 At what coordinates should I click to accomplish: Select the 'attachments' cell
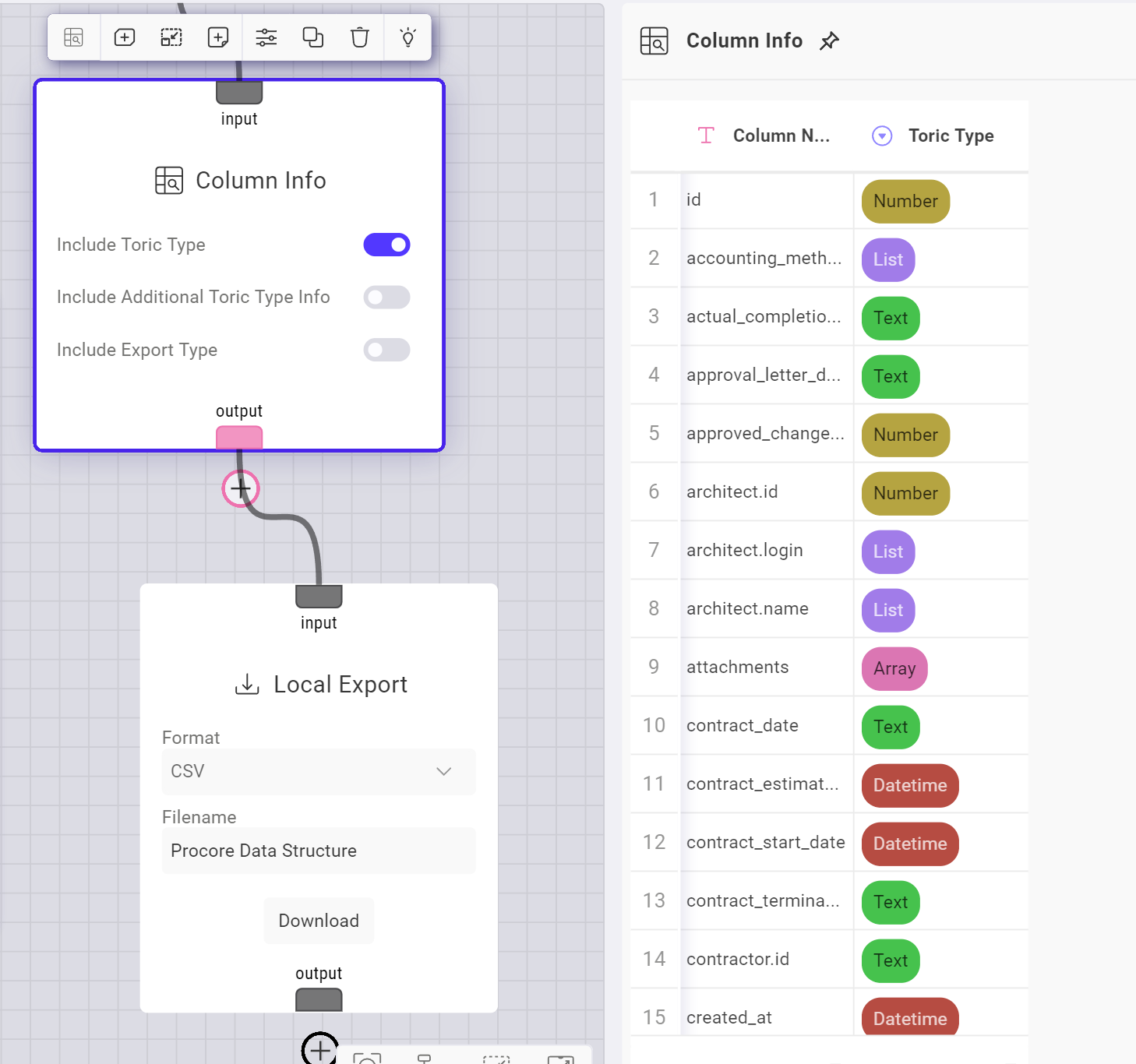click(x=767, y=668)
